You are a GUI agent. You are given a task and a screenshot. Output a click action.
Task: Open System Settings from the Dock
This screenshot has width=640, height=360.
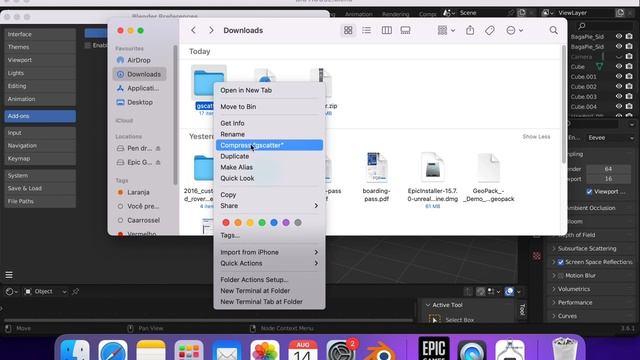point(341,351)
